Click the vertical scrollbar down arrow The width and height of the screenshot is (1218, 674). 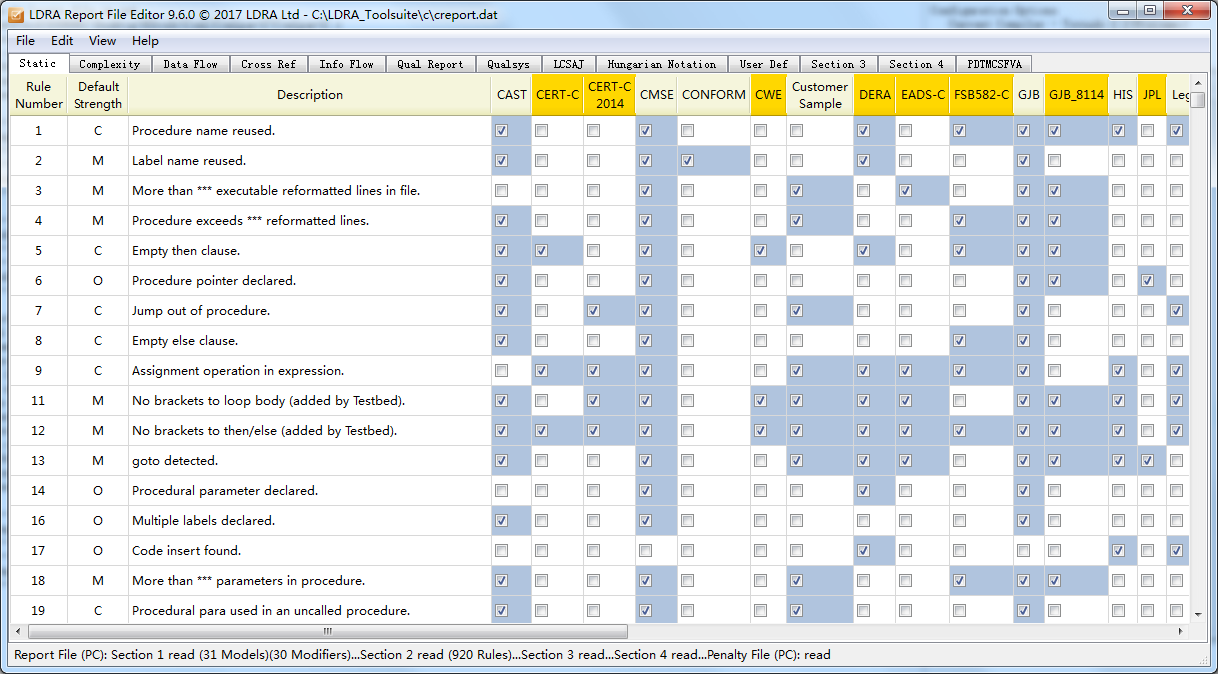click(1197, 613)
